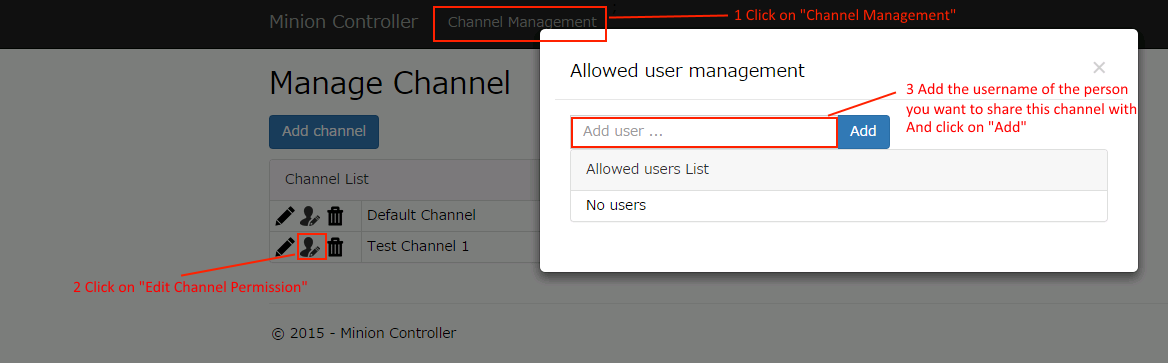The height and width of the screenshot is (363, 1168).
Task: Click the 2015 Minion Controller footer text
Action: (364, 333)
